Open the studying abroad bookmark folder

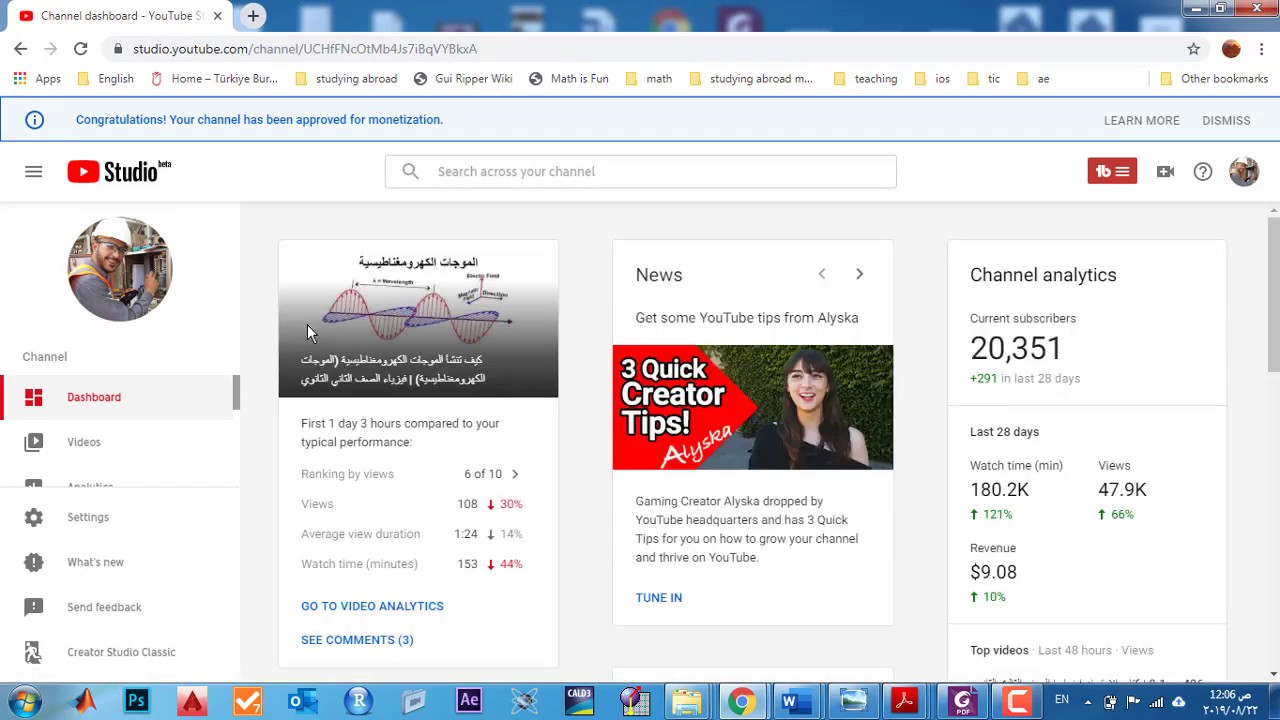(346, 79)
